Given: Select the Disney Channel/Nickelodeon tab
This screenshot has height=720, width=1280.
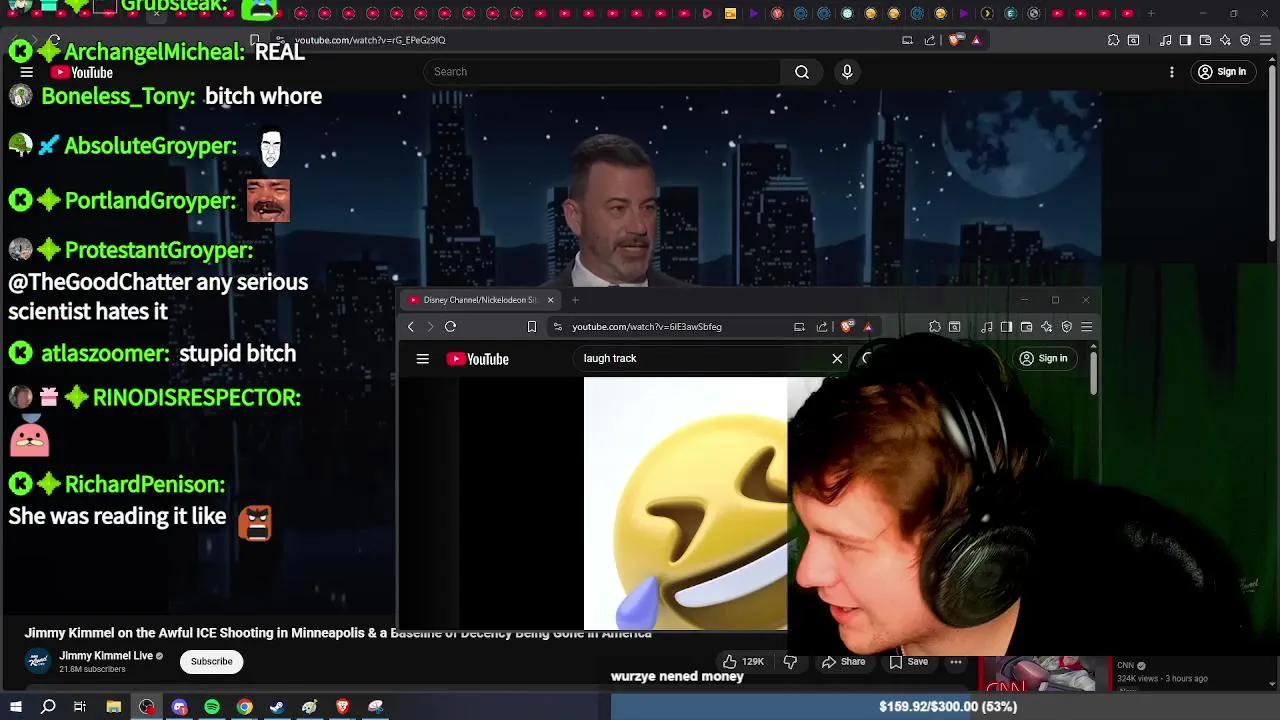Looking at the screenshot, I should (480, 300).
